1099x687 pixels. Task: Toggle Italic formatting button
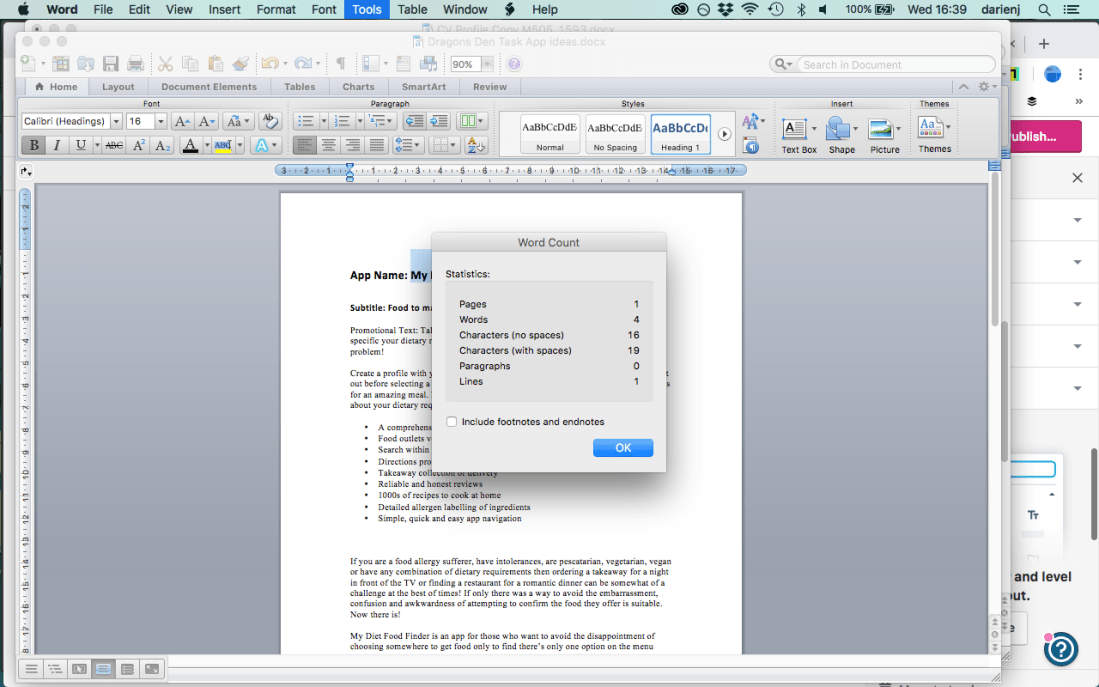pyautogui.click(x=57, y=146)
